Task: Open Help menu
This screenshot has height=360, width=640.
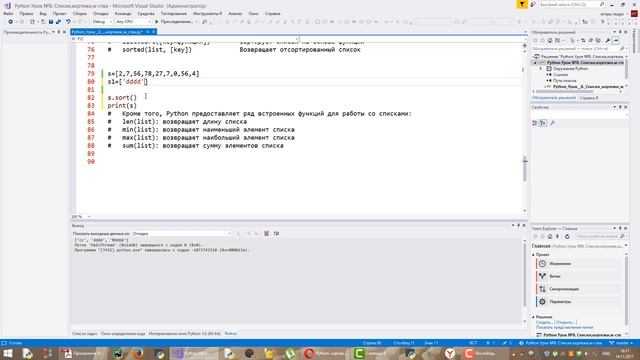Action: point(272,13)
